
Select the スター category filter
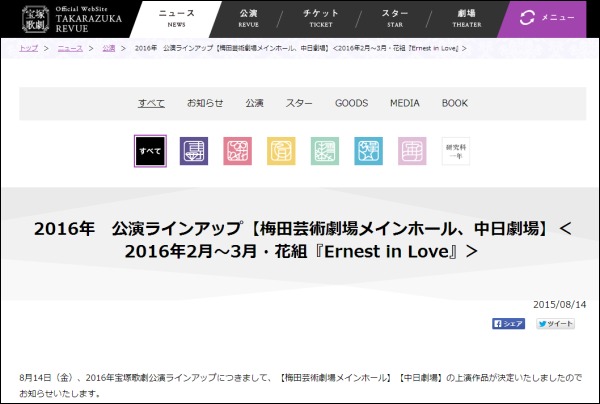pyautogui.click(x=299, y=103)
